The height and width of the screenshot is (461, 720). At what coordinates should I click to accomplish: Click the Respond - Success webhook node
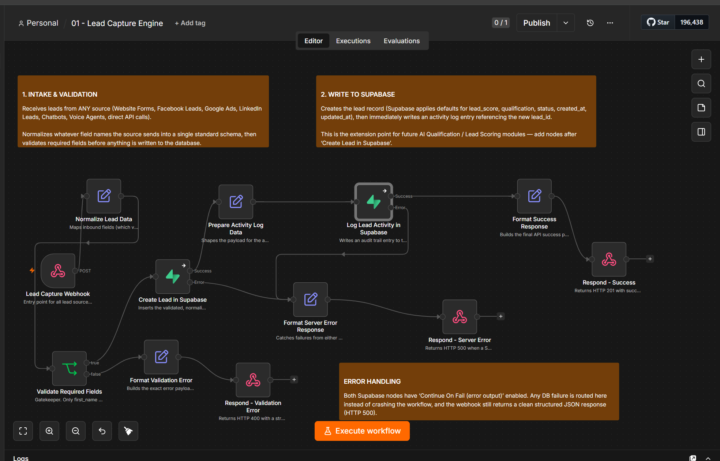[609, 259]
